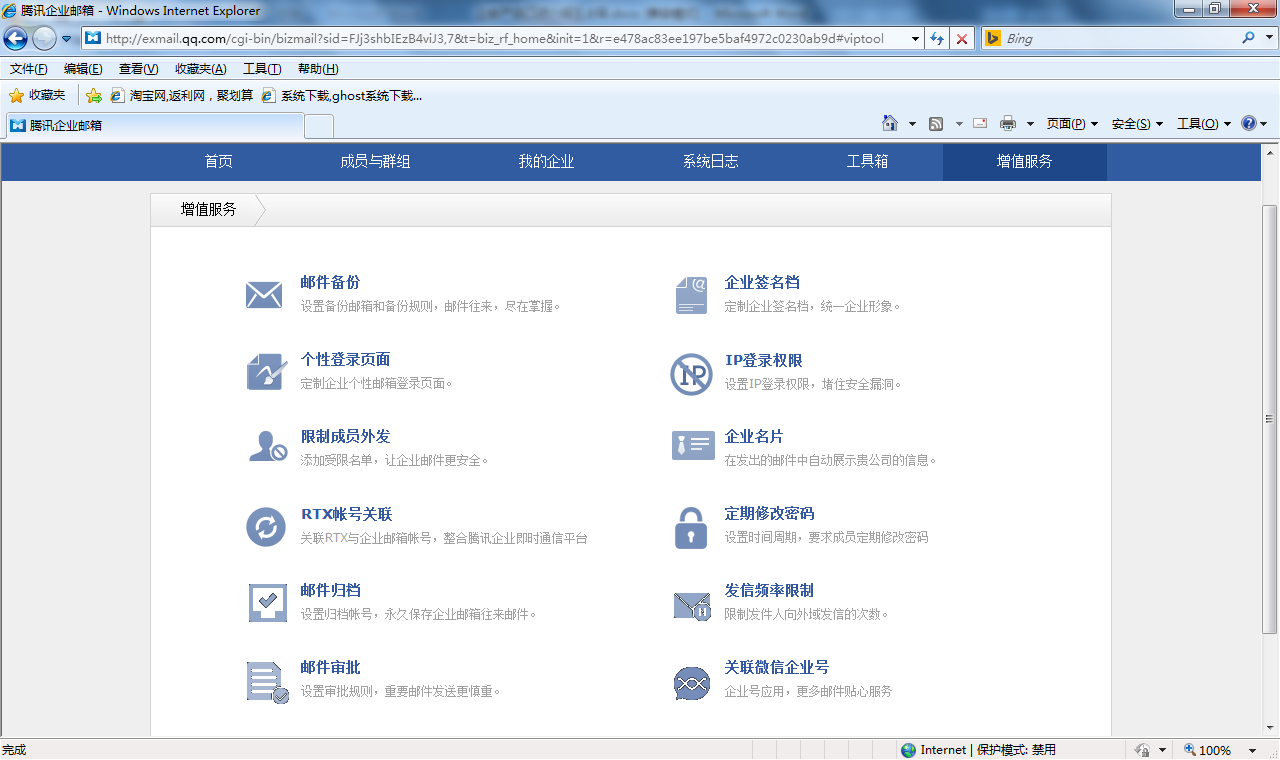Open the 安全(S) dropdown

1137,124
